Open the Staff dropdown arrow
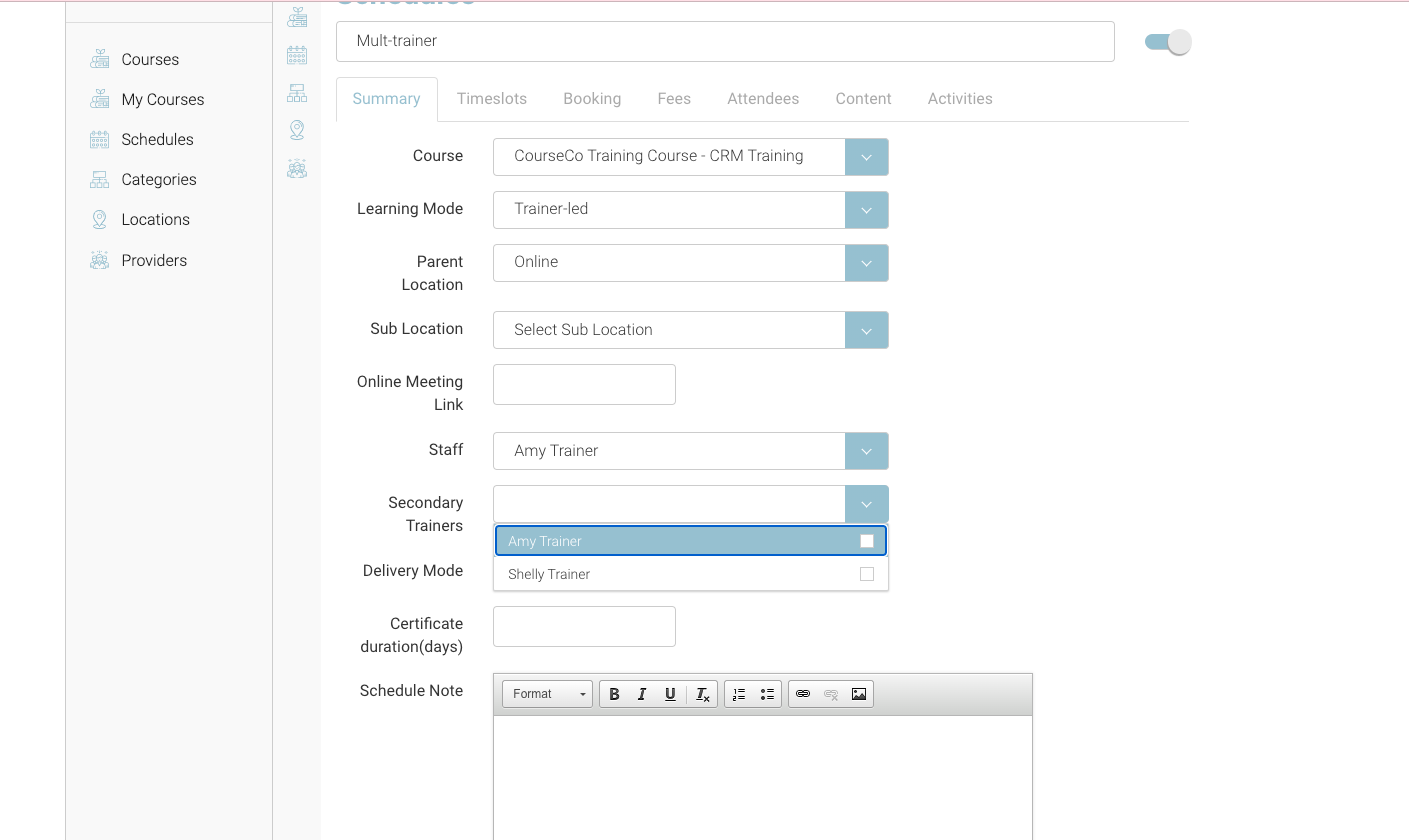1409x840 pixels. 866,451
